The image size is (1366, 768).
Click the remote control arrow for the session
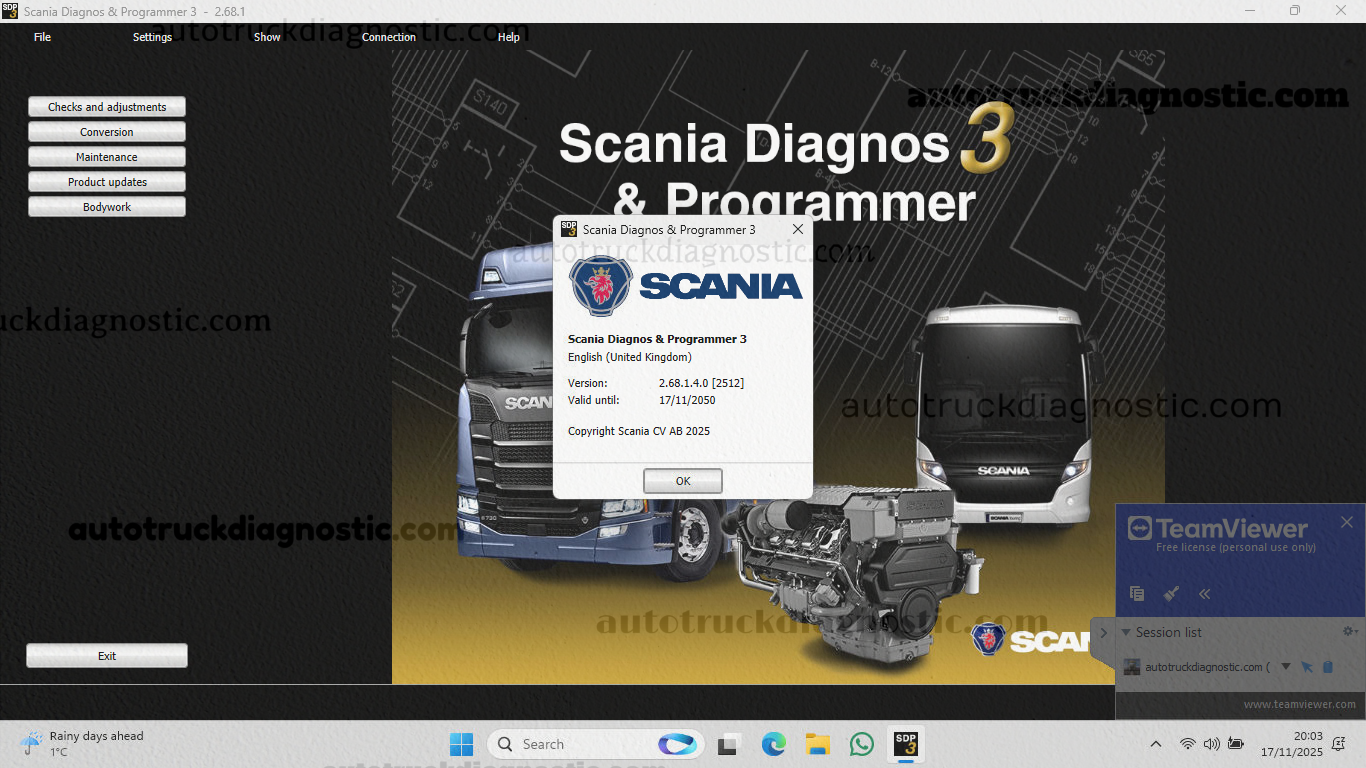(1308, 666)
